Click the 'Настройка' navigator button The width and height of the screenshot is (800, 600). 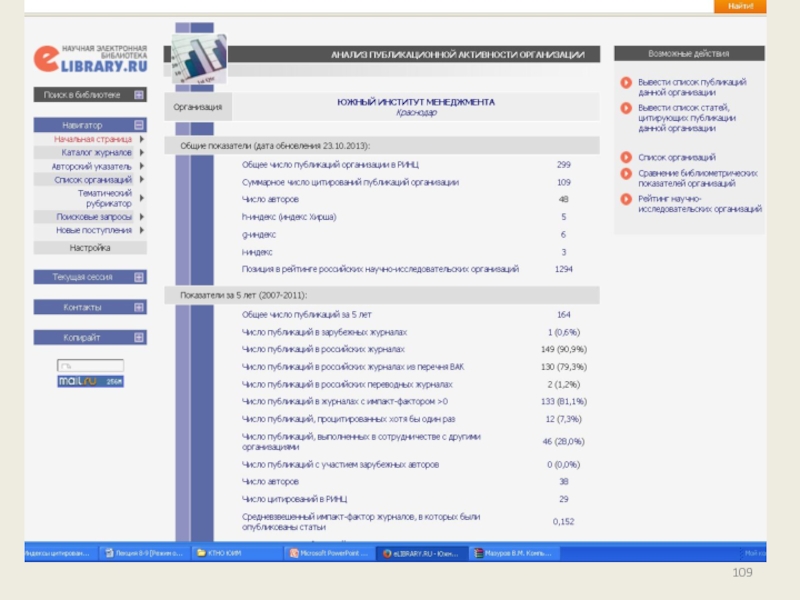click(x=90, y=248)
